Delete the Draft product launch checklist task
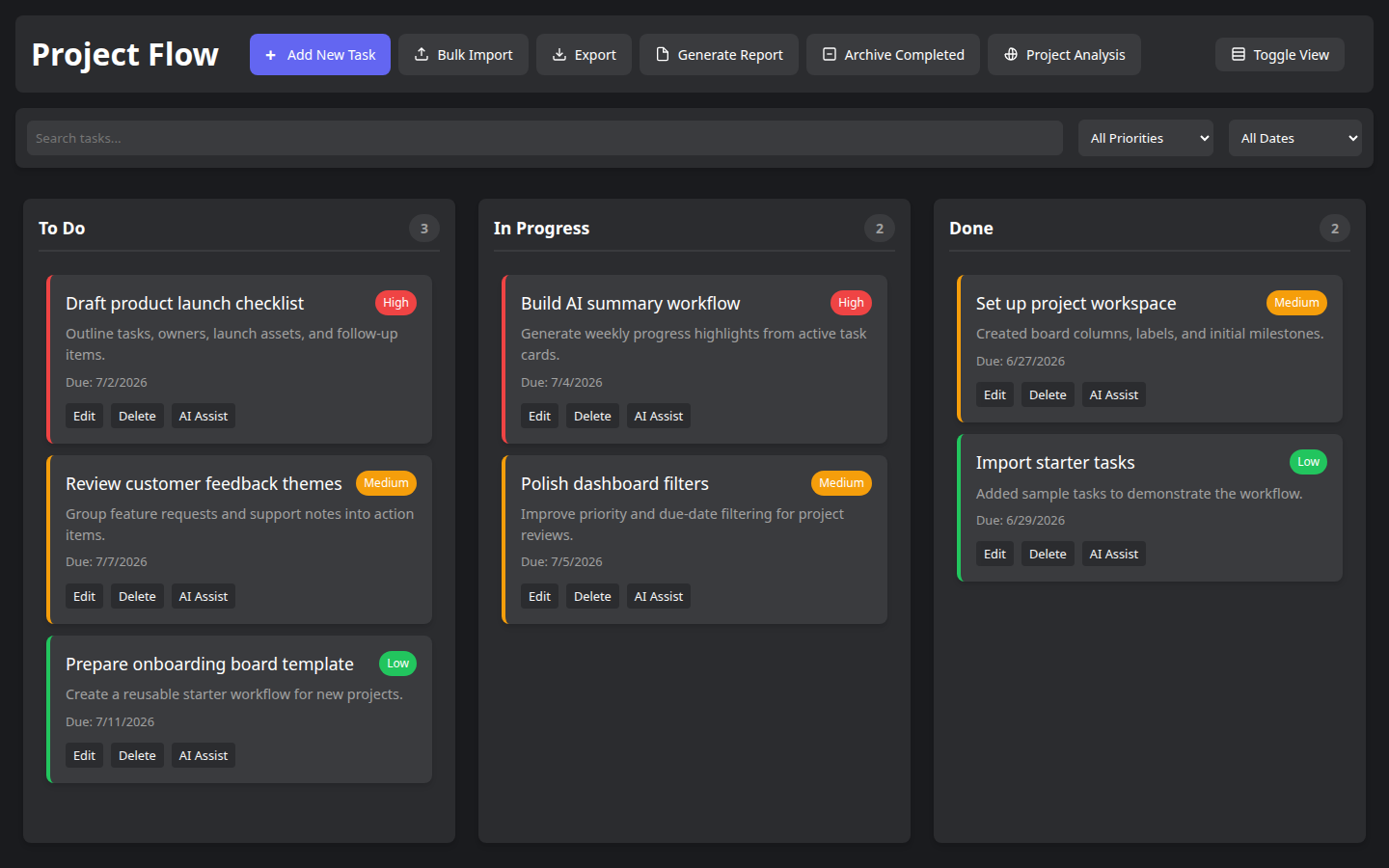Image resolution: width=1389 pixels, height=868 pixels. click(x=137, y=416)
